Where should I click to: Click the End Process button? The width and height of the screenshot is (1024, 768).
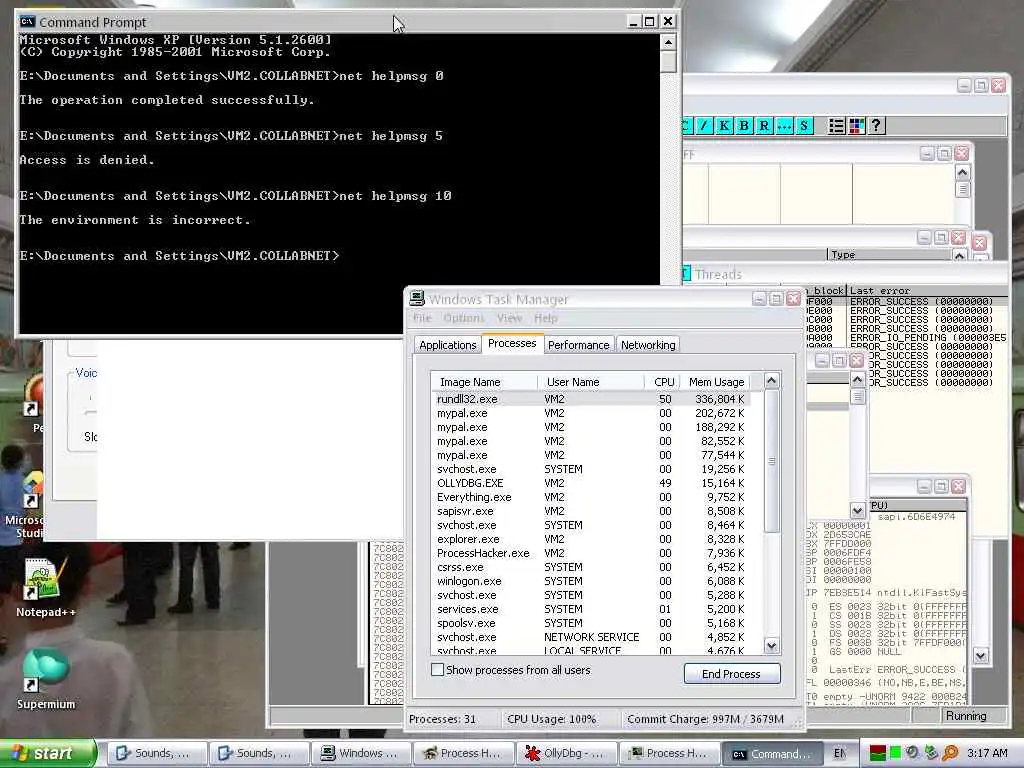coord(731,673)
